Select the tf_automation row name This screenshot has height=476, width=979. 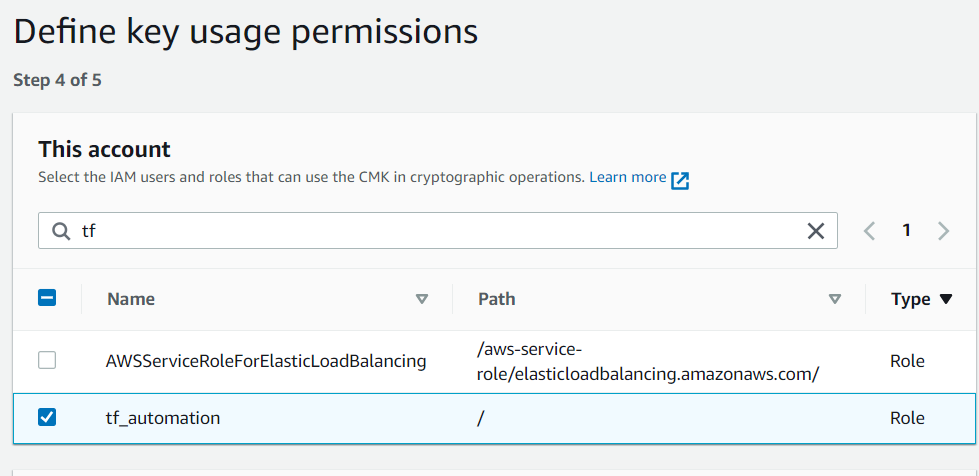163,418
